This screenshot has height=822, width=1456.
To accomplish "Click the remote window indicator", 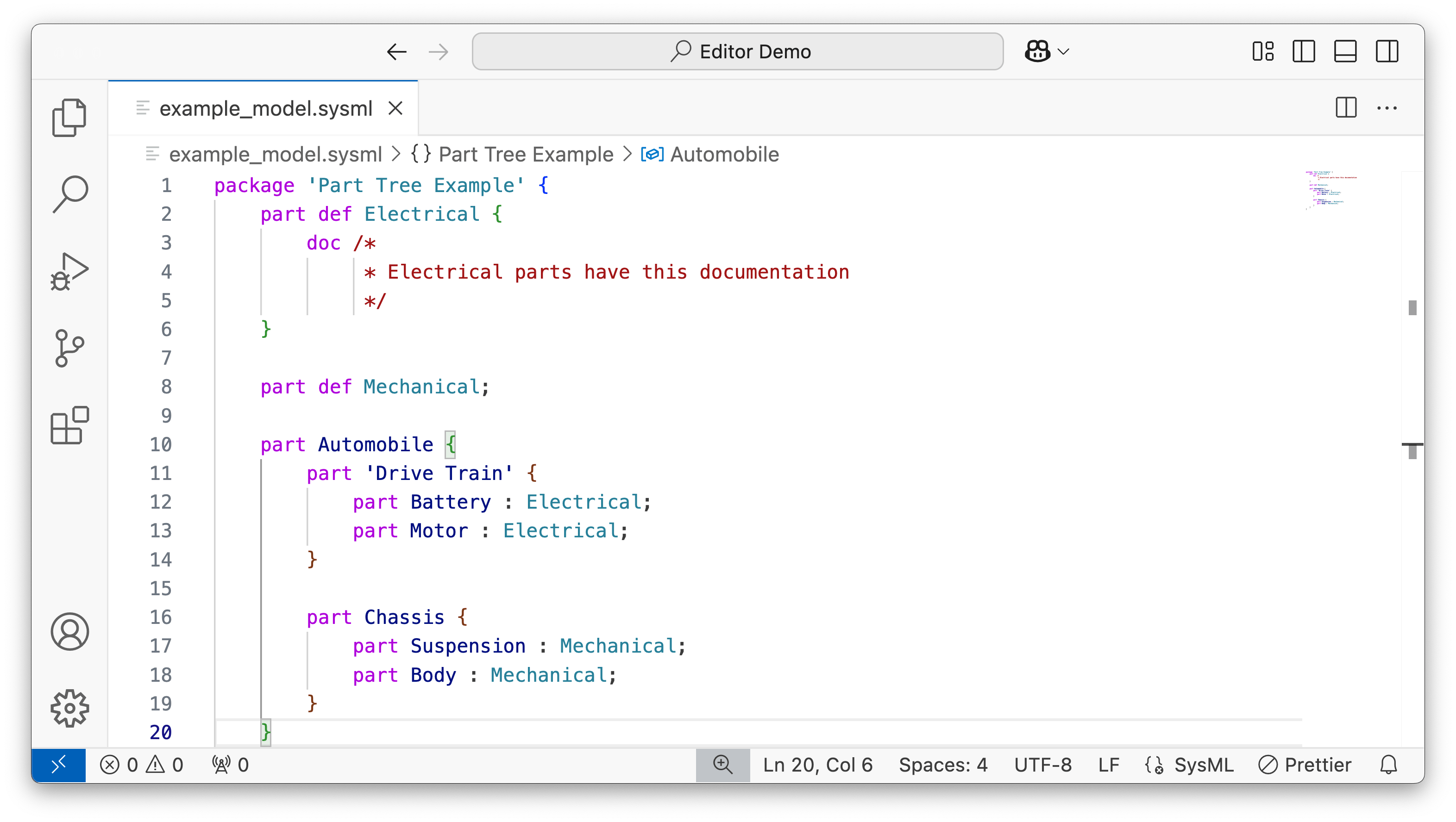I will (x=58, y=765).
